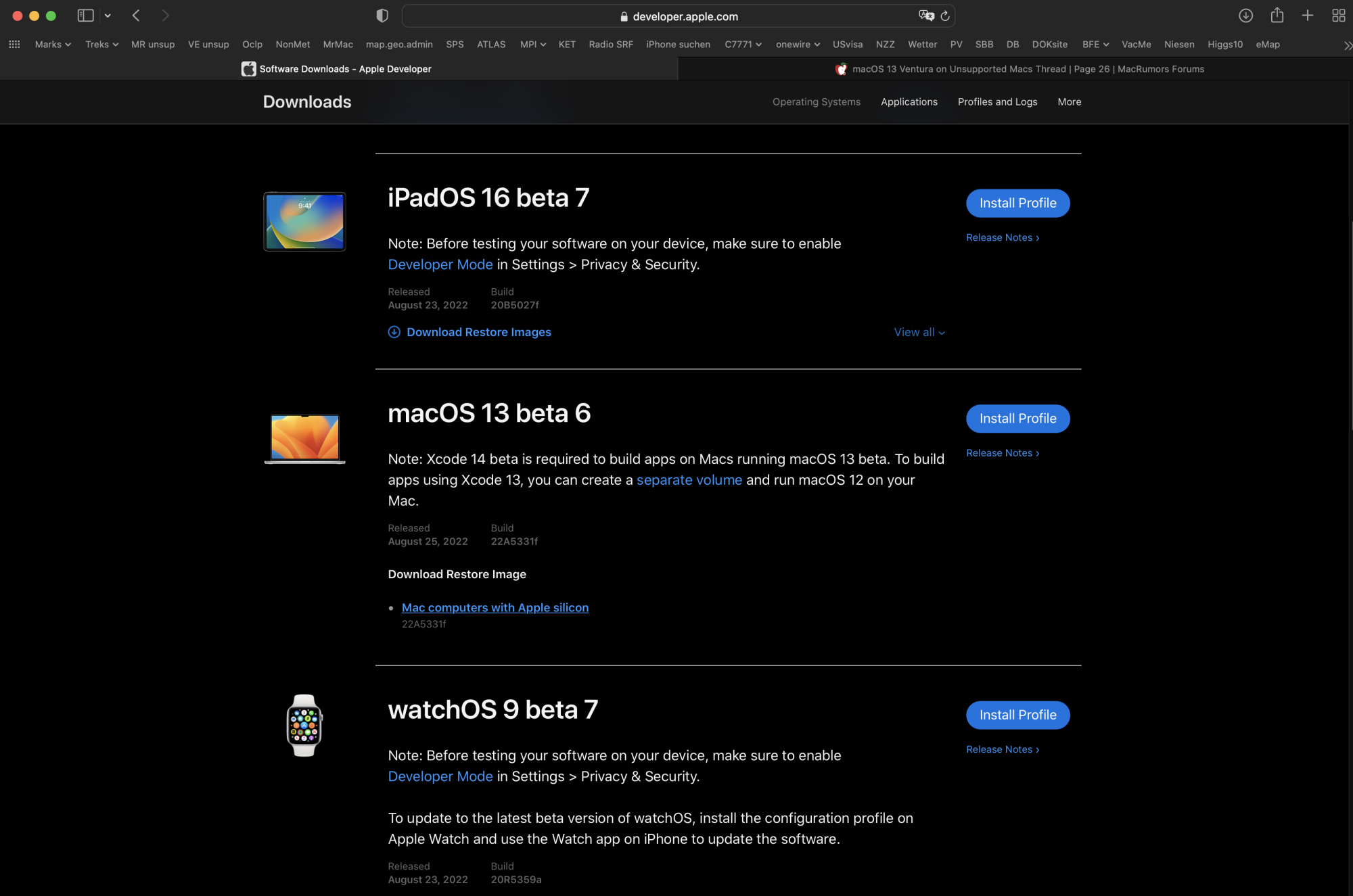Open Profiles and Logs section
The width and height of the screenshot is (1353, 896).
pyautogui.click(x=997, y=102)
